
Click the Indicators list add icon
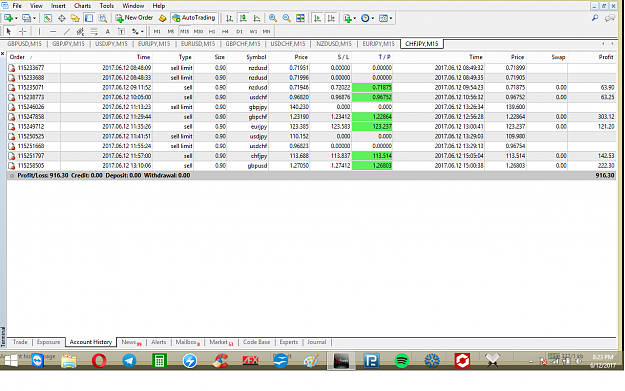(x=348, y=18)
